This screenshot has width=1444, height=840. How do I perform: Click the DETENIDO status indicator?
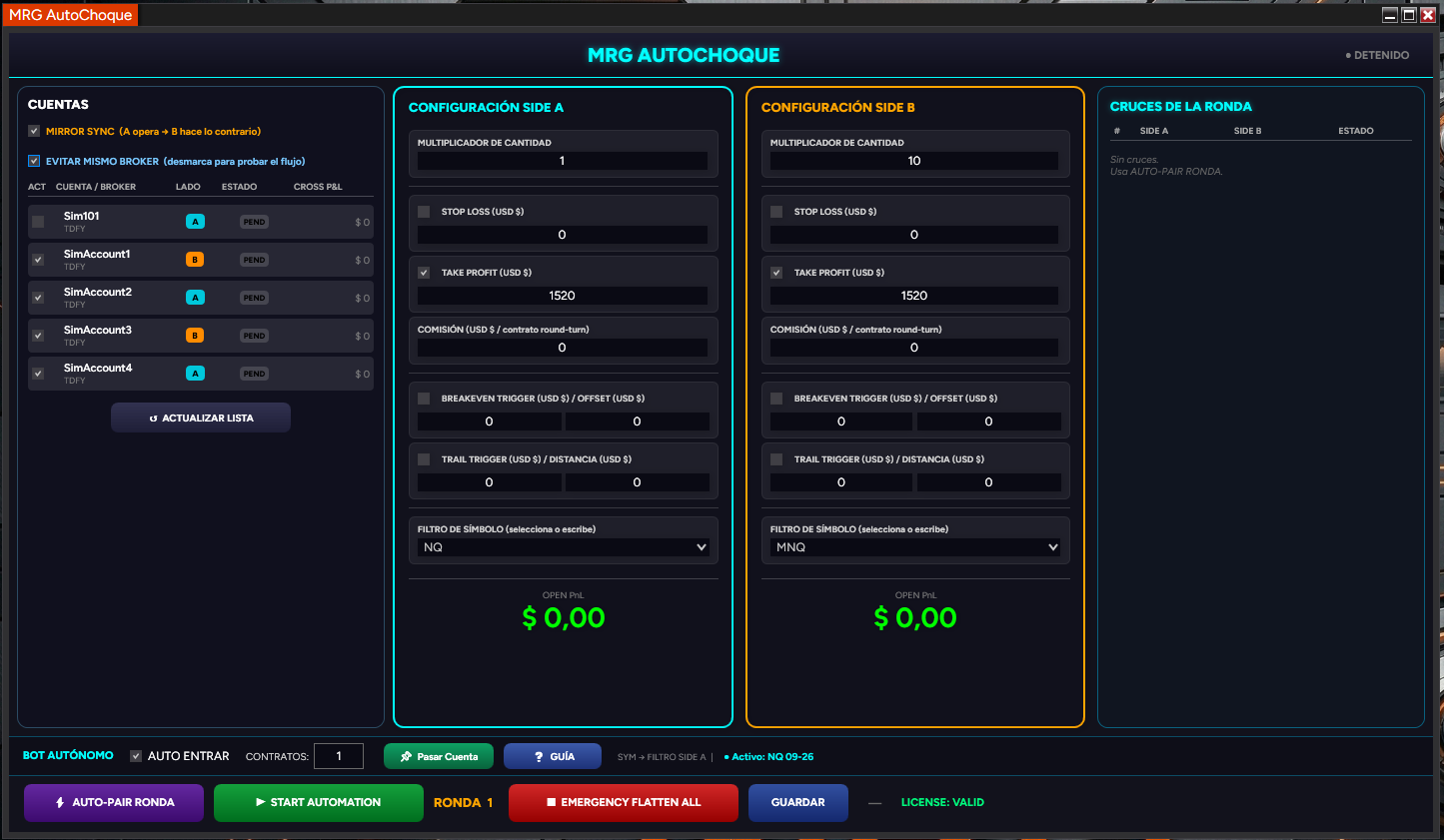[x=1378, y=55]
